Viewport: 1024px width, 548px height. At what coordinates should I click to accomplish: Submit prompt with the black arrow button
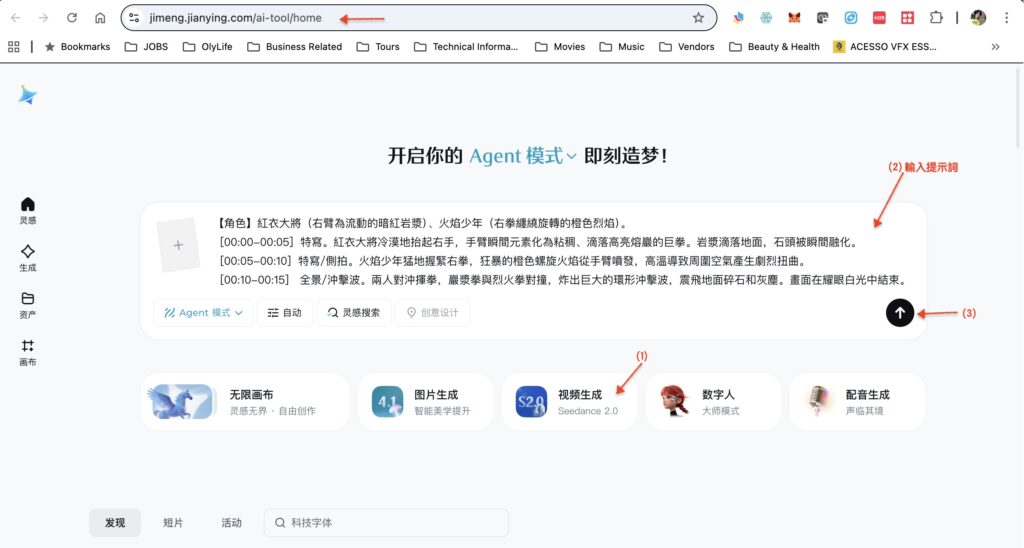click(x=899, y=313)
